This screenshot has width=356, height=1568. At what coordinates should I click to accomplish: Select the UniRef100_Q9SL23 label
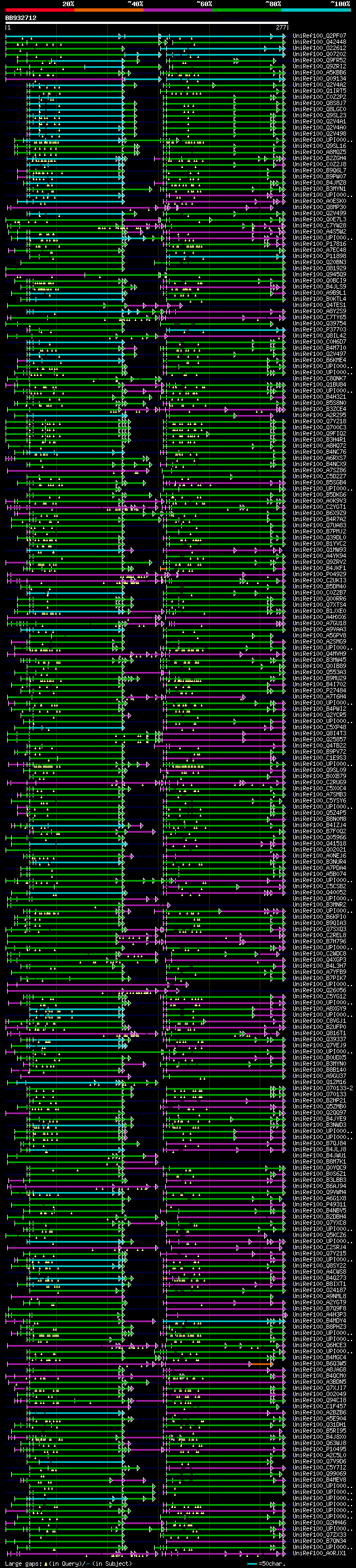point(319,115)
